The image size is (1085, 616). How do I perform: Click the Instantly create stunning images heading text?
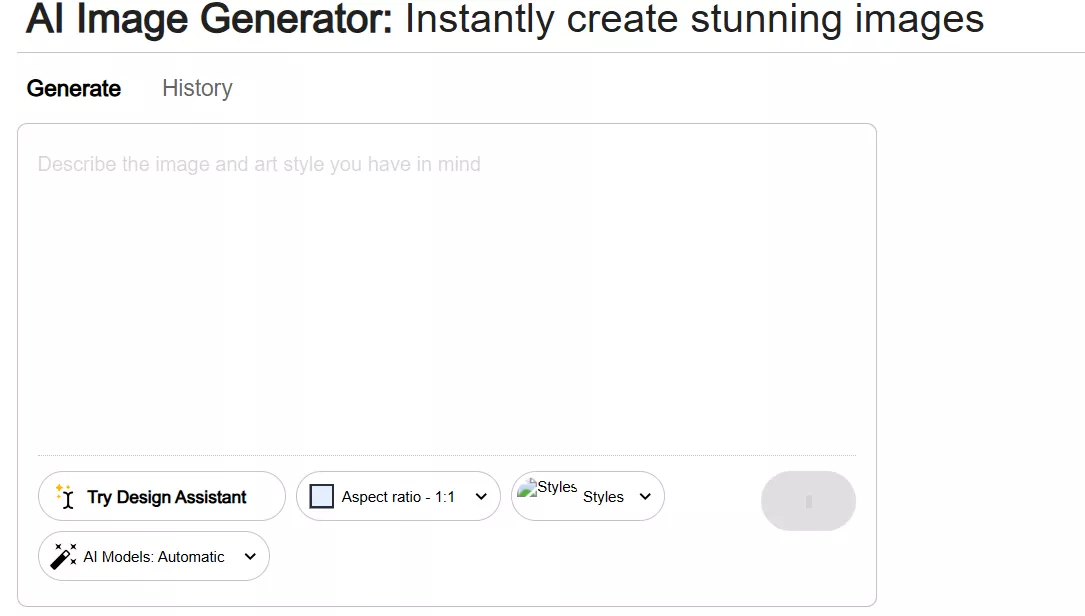(694, 19)
